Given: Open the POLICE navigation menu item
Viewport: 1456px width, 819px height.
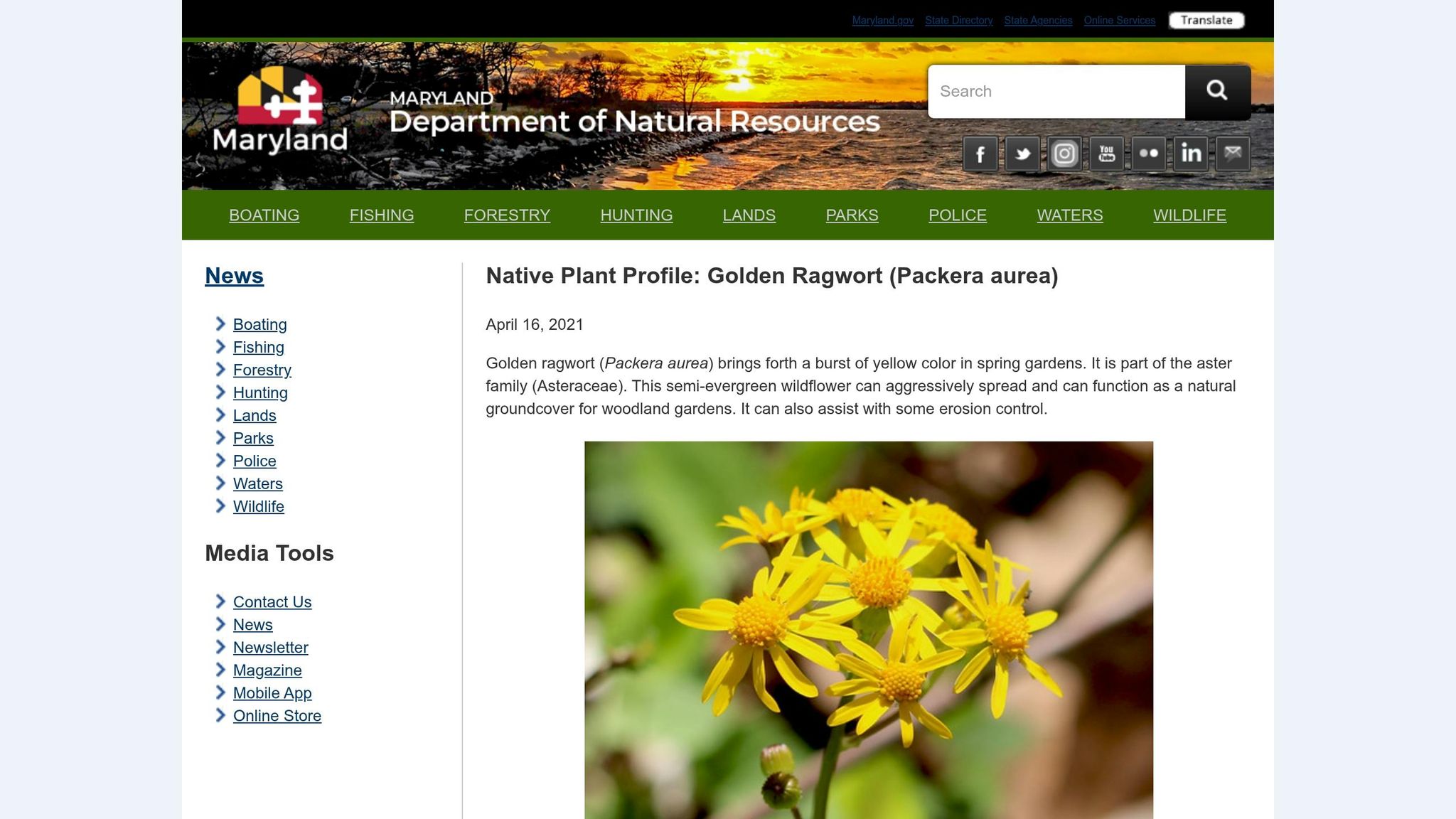Looking at the screenshot, I should click(958, 215).
